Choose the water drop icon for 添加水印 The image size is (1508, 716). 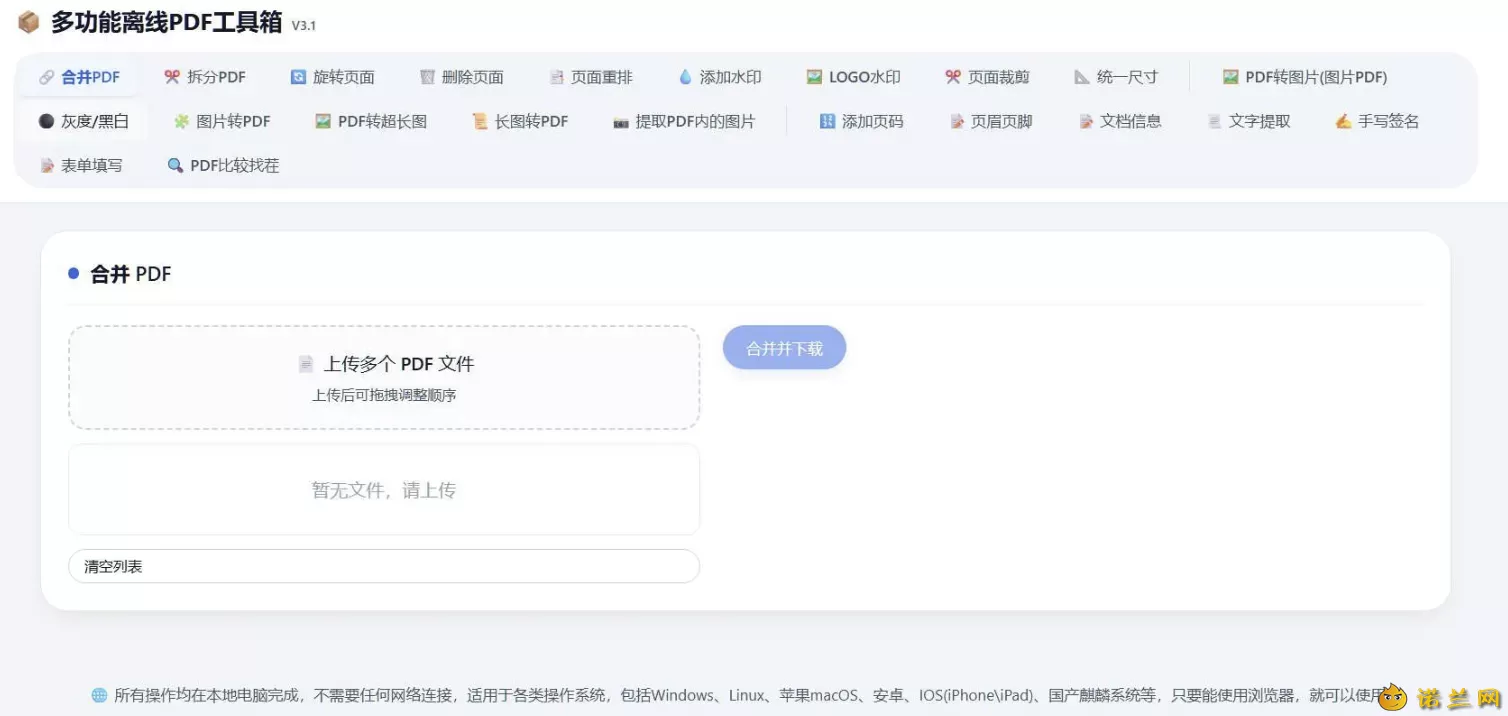(x=685, y=77)
